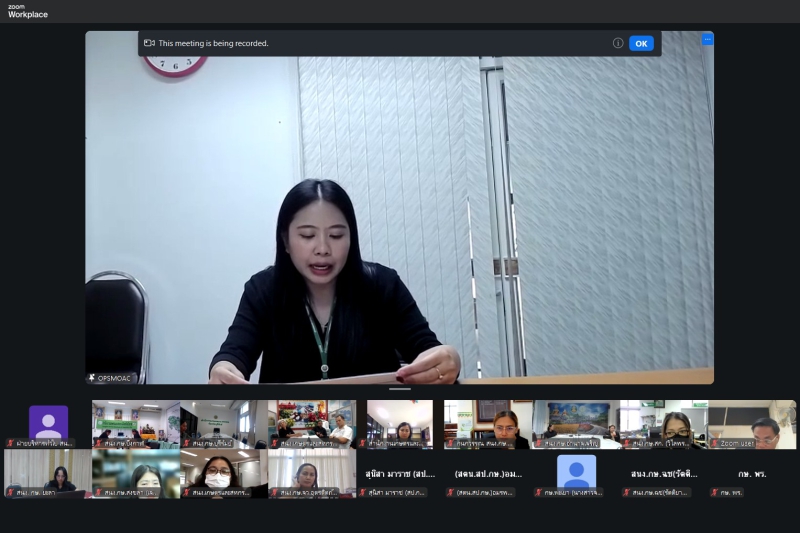This screenshot has width=800, height=533.
Task: Click the Zoom Workplace logo
Action: point(28,10)
